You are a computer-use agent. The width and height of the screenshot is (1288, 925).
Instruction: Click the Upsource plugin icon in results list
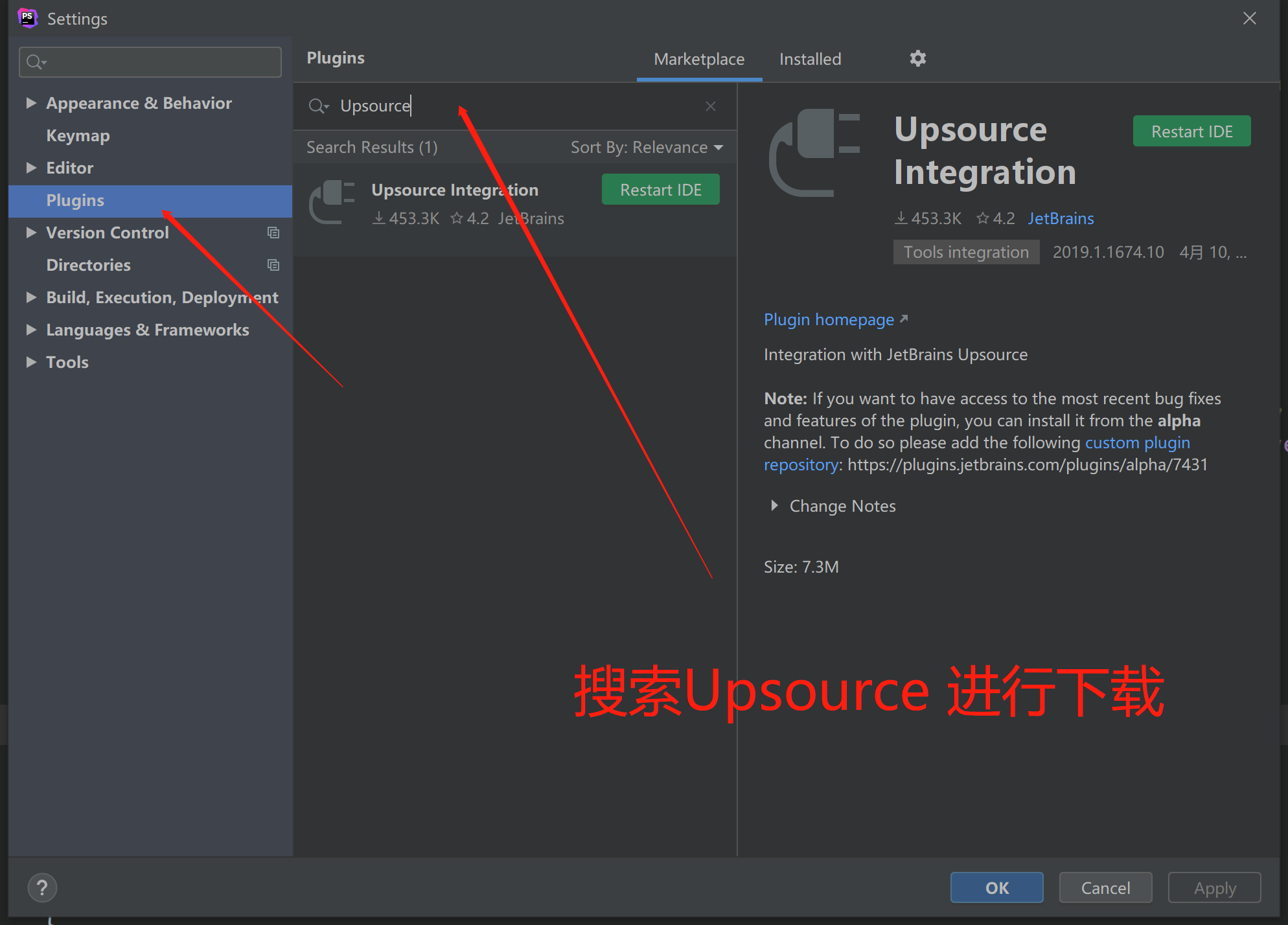(x=332, y=202)
